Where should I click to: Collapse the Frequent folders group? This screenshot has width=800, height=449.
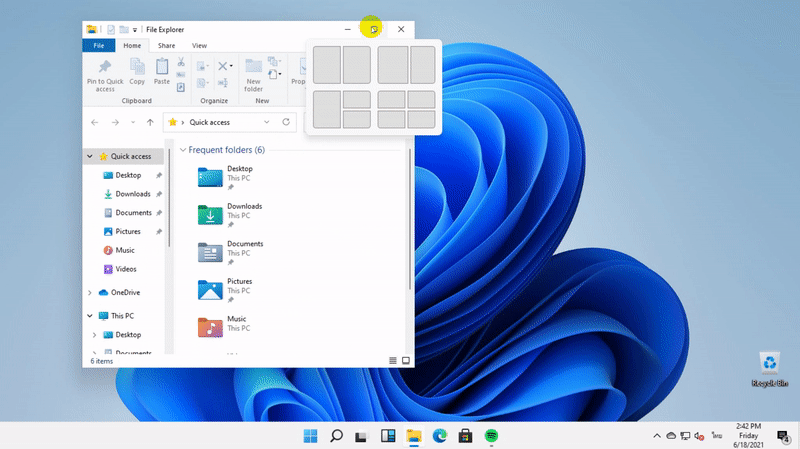pyautogui.click(x=182, y=150)
